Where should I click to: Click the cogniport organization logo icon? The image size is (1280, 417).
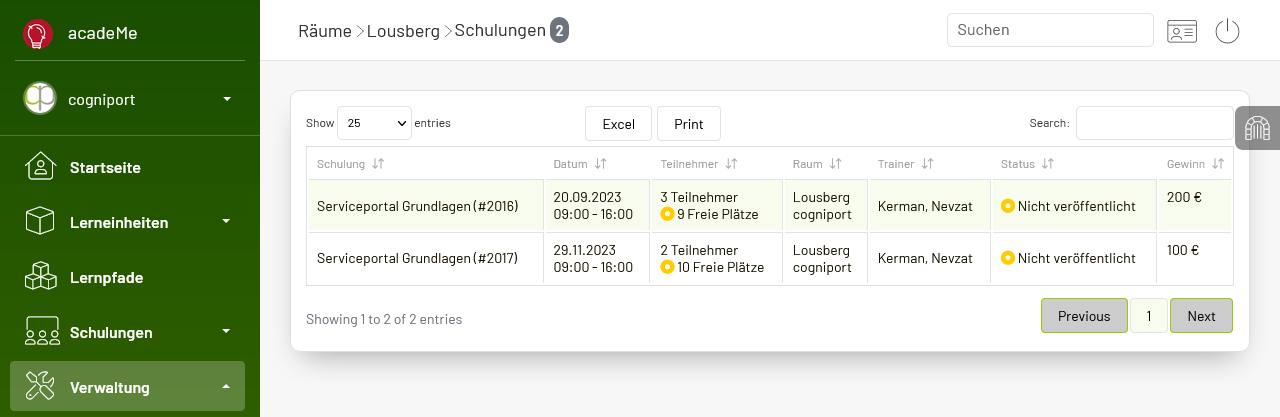click(40, 98)
